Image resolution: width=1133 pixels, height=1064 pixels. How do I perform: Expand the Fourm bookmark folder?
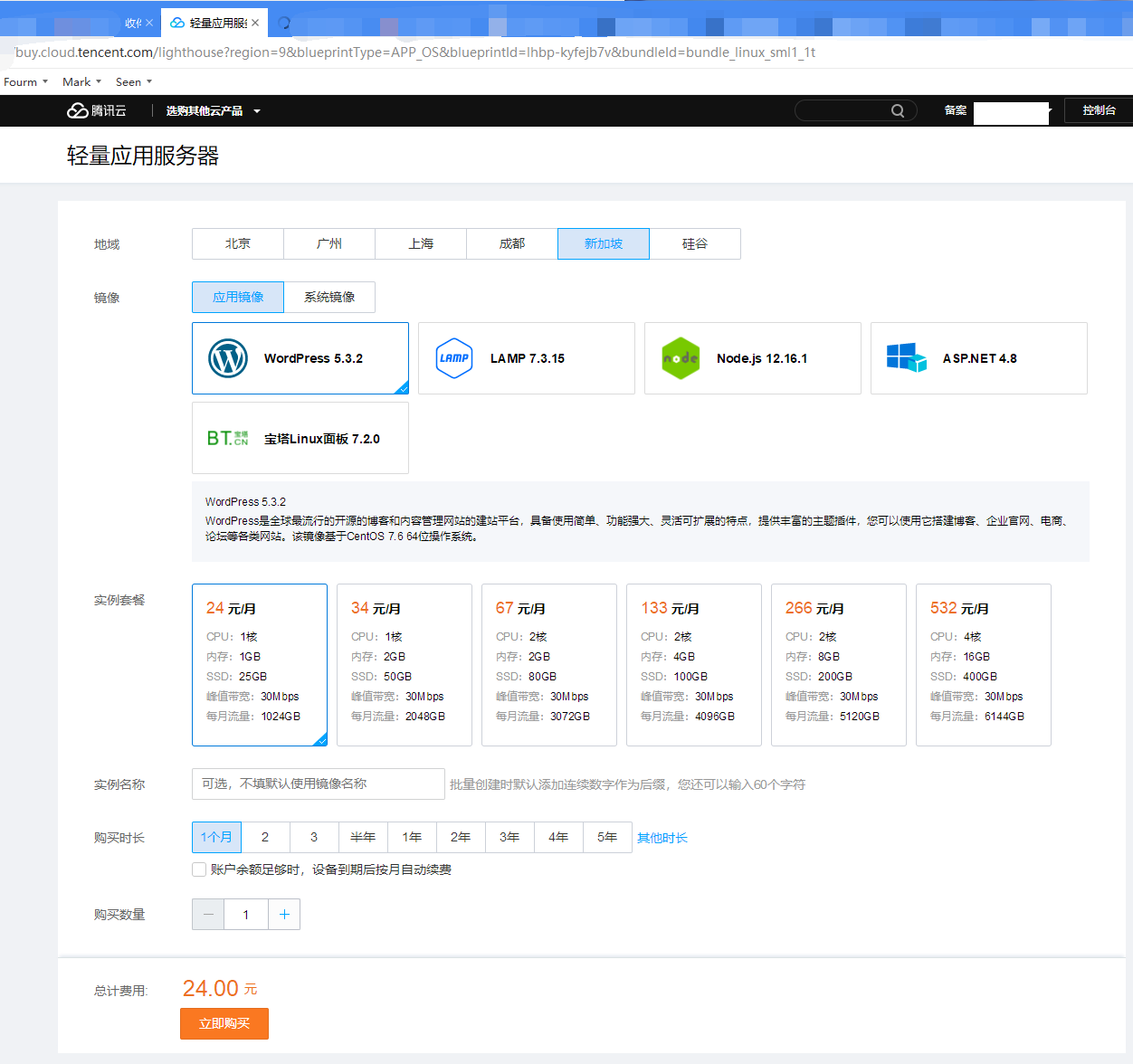pyautogui.click(x=25, y=81)
